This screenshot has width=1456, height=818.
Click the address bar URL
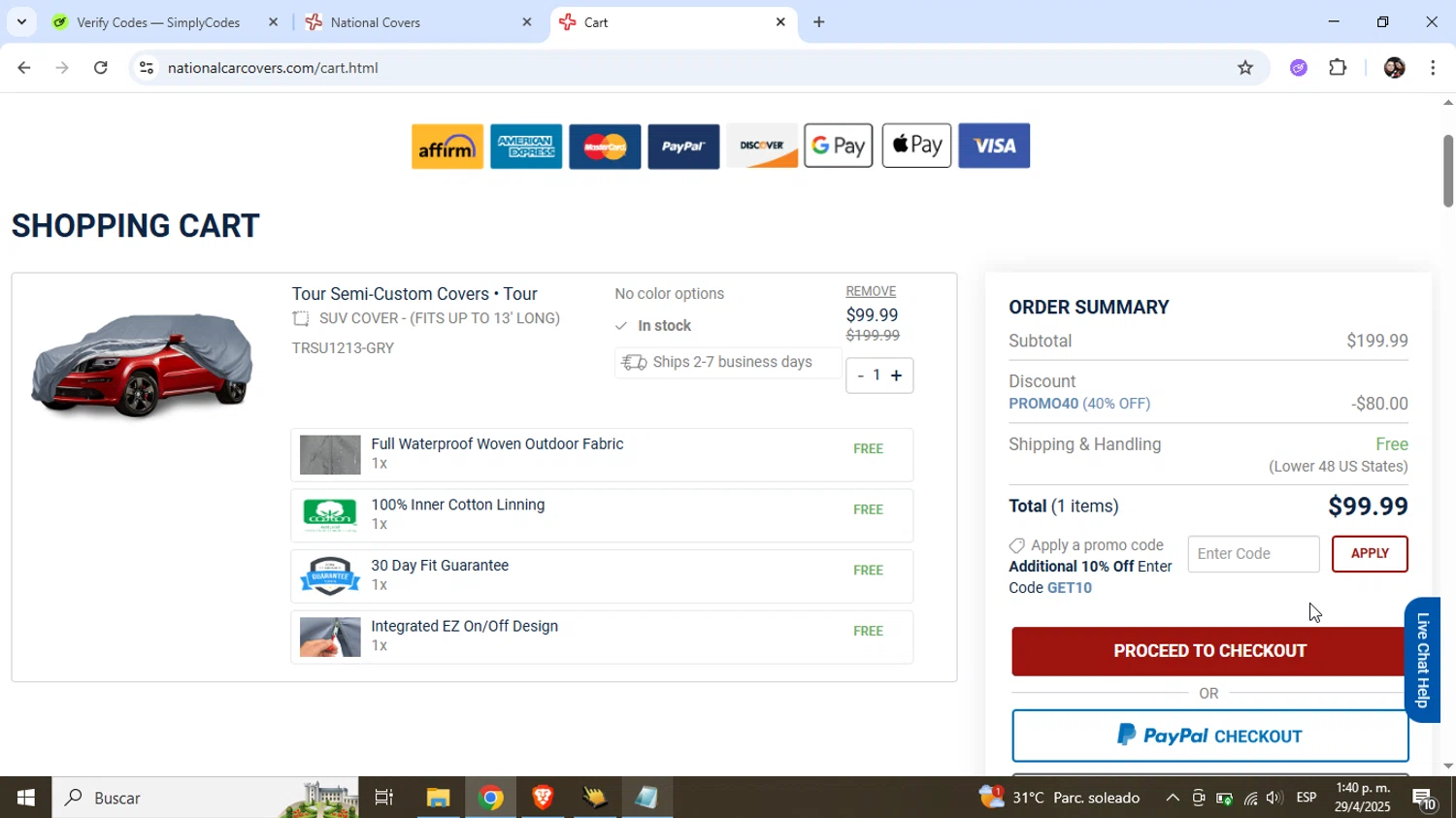click(273, 68)
